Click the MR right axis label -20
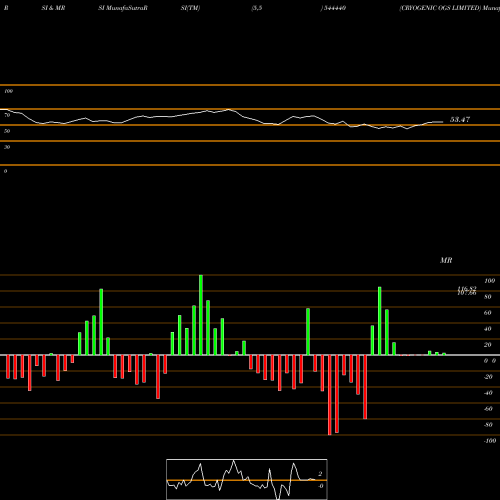Screen dimensions: 500x500 coord(488,377)
